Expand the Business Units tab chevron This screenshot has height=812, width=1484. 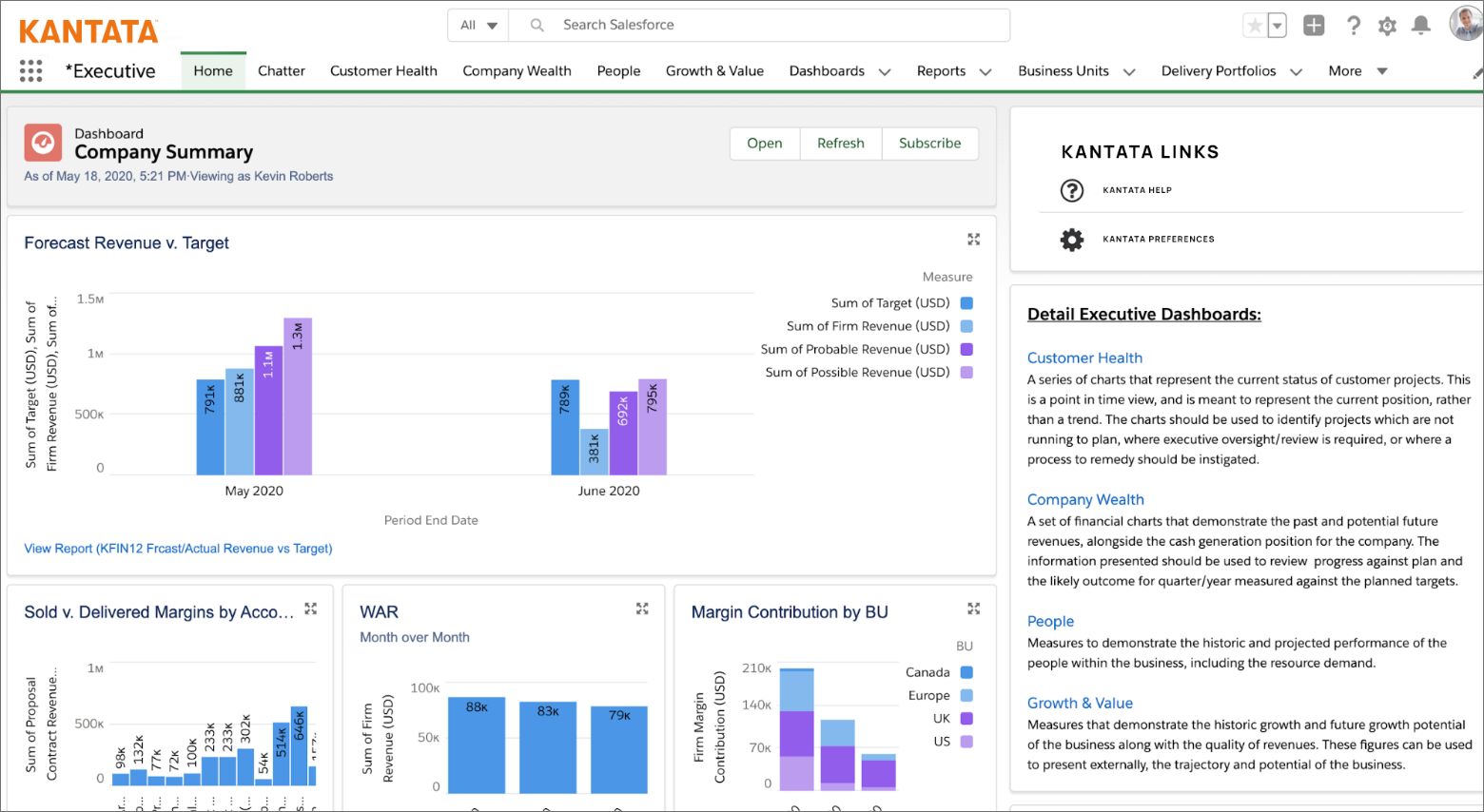pyautogui.click(x=1129, y=71)
